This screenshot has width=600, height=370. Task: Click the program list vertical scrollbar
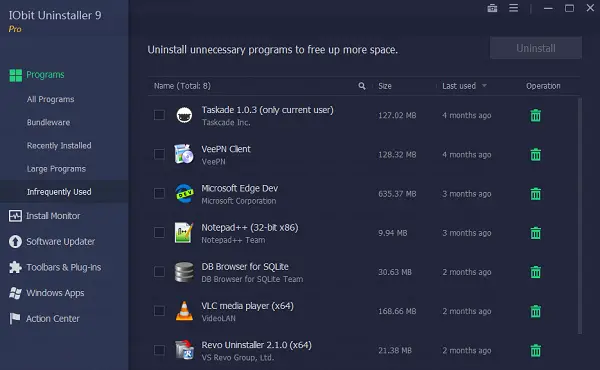pyautogui.click(x=580, y=216)
